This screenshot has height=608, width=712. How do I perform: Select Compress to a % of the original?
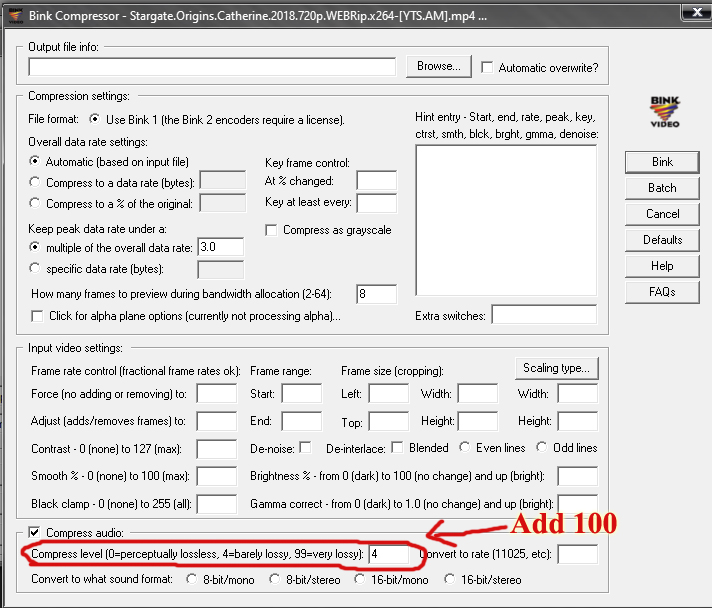(34, 203)
